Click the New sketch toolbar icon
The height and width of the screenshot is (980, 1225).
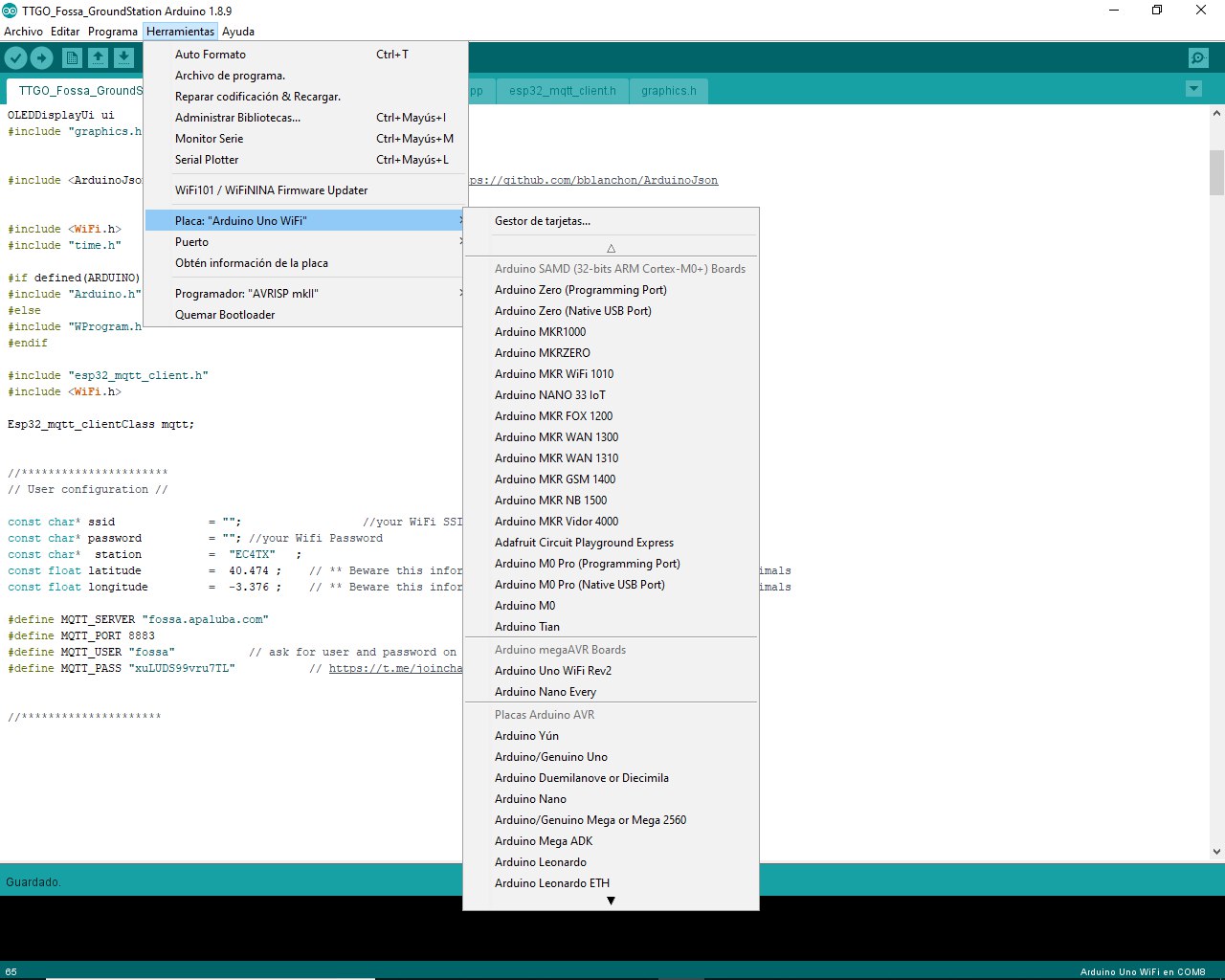pyautogui.click(x=72, y=58)
